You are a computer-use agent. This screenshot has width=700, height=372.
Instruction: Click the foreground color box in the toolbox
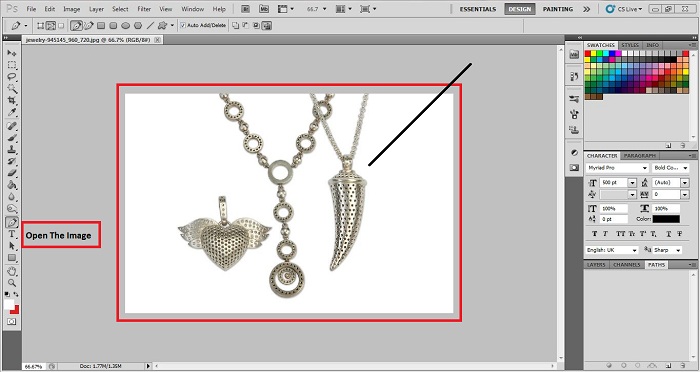pyautogui.click(x=9, y=305)
